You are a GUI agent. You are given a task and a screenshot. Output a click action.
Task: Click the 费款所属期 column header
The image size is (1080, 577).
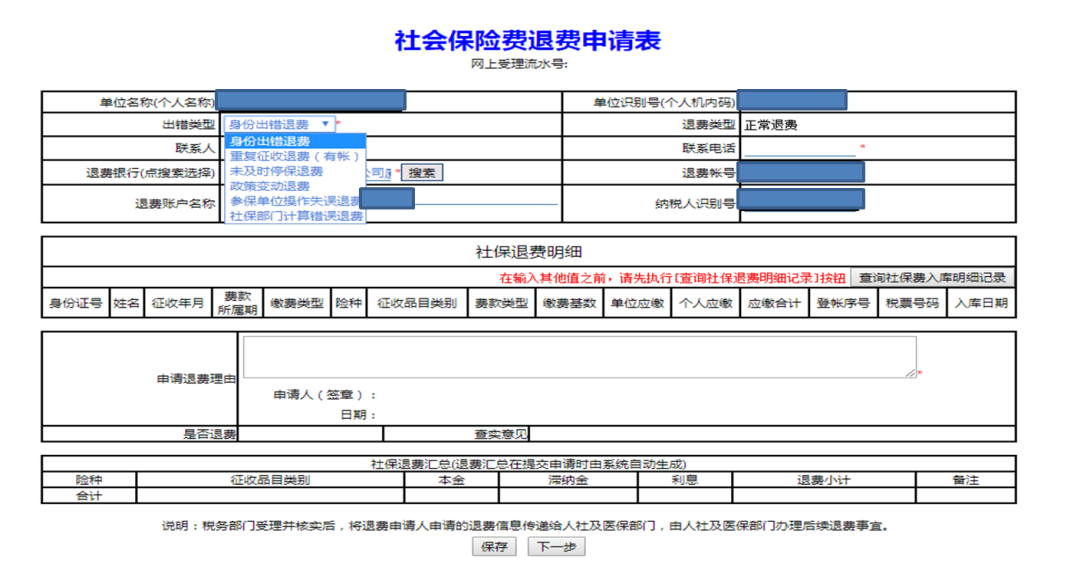(x=237, y=303)
